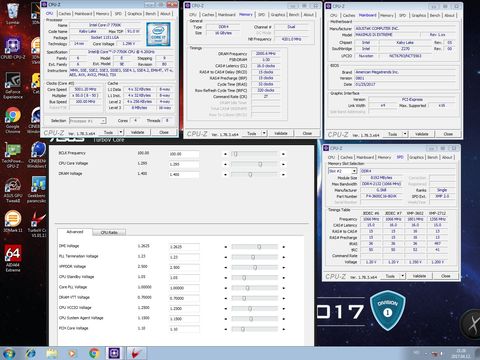Click the VPPDDR Voltage input field
480x360 pixels.
[x=184, y=267]
